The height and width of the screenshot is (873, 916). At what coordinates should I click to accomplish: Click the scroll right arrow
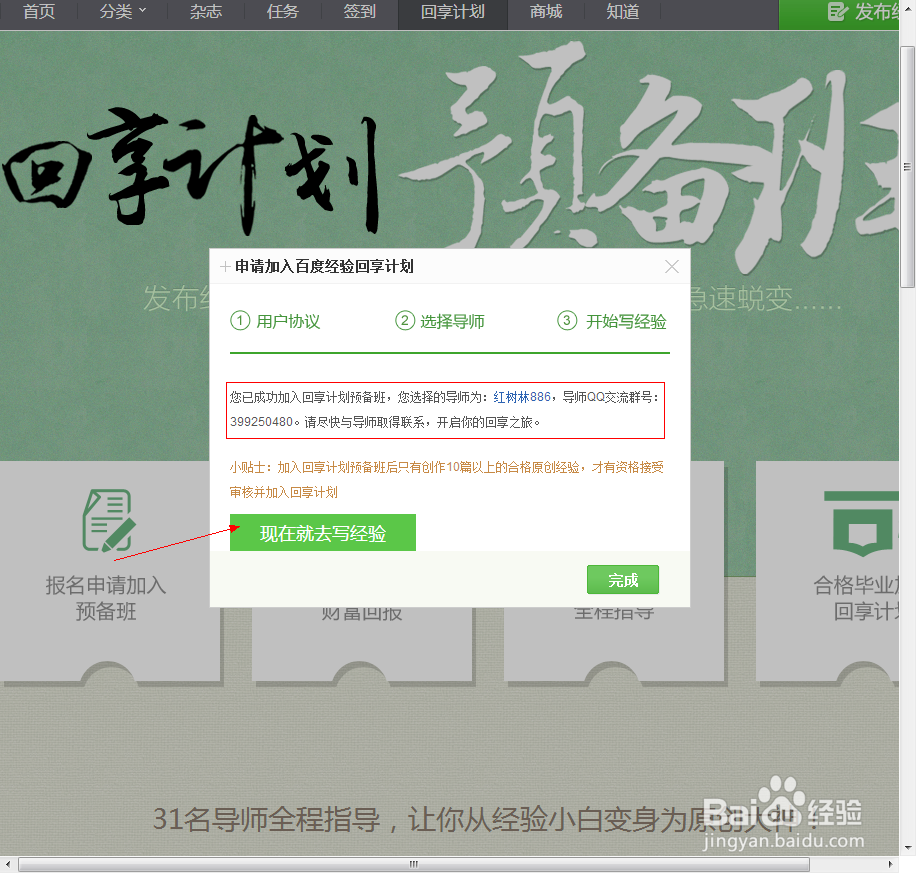[890, 864]
